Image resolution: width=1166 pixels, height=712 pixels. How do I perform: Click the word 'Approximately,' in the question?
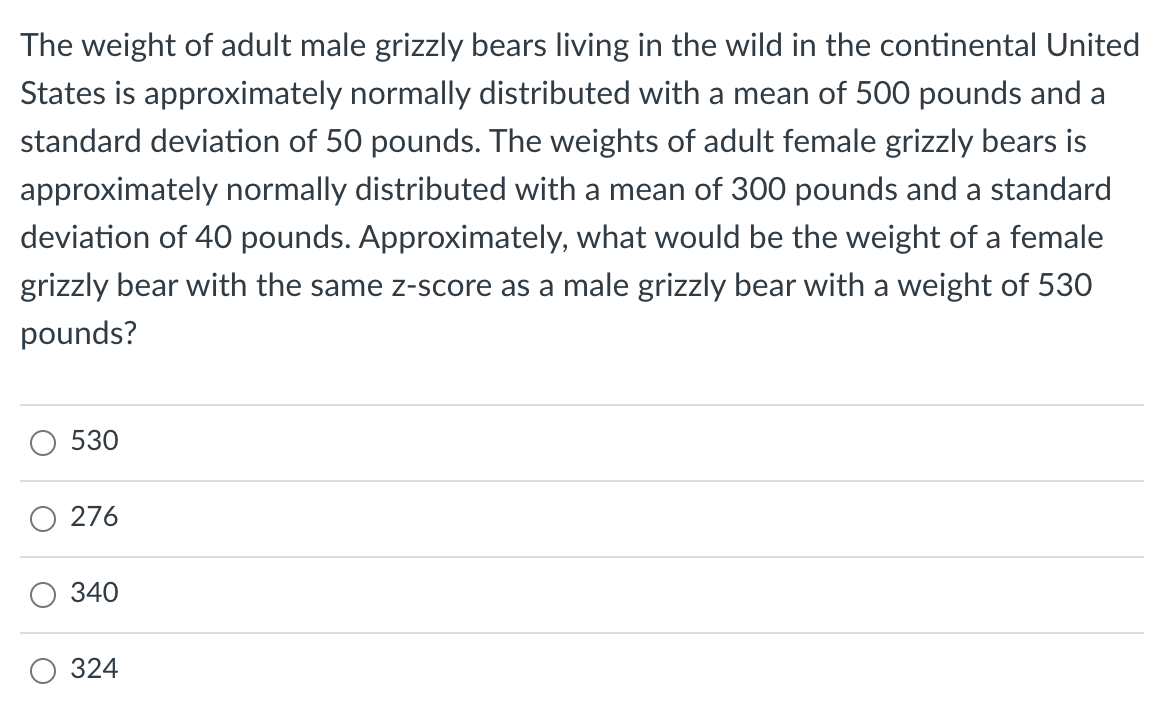point(464,238)
